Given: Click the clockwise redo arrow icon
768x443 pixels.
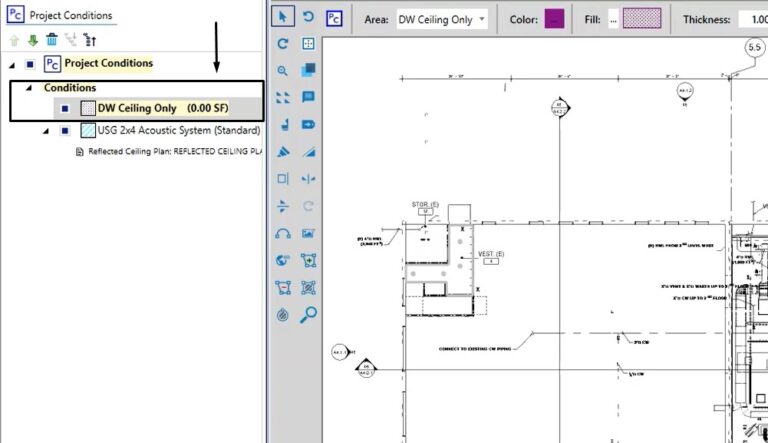Looking at the screenshot, I should [x=283, y=44].
